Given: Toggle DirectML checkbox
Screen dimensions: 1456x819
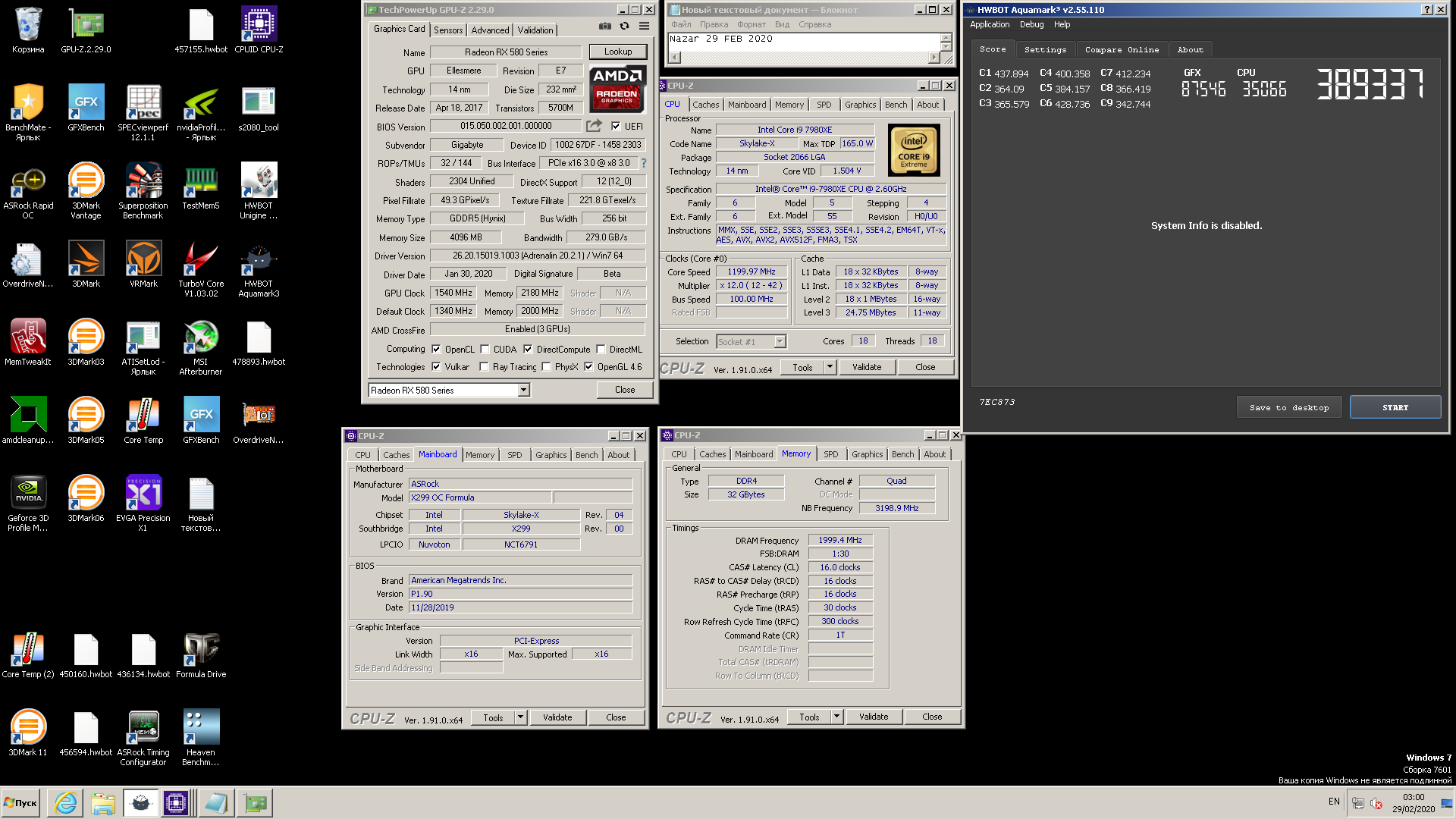Looking at the screenshot, I should pos(601,350).
